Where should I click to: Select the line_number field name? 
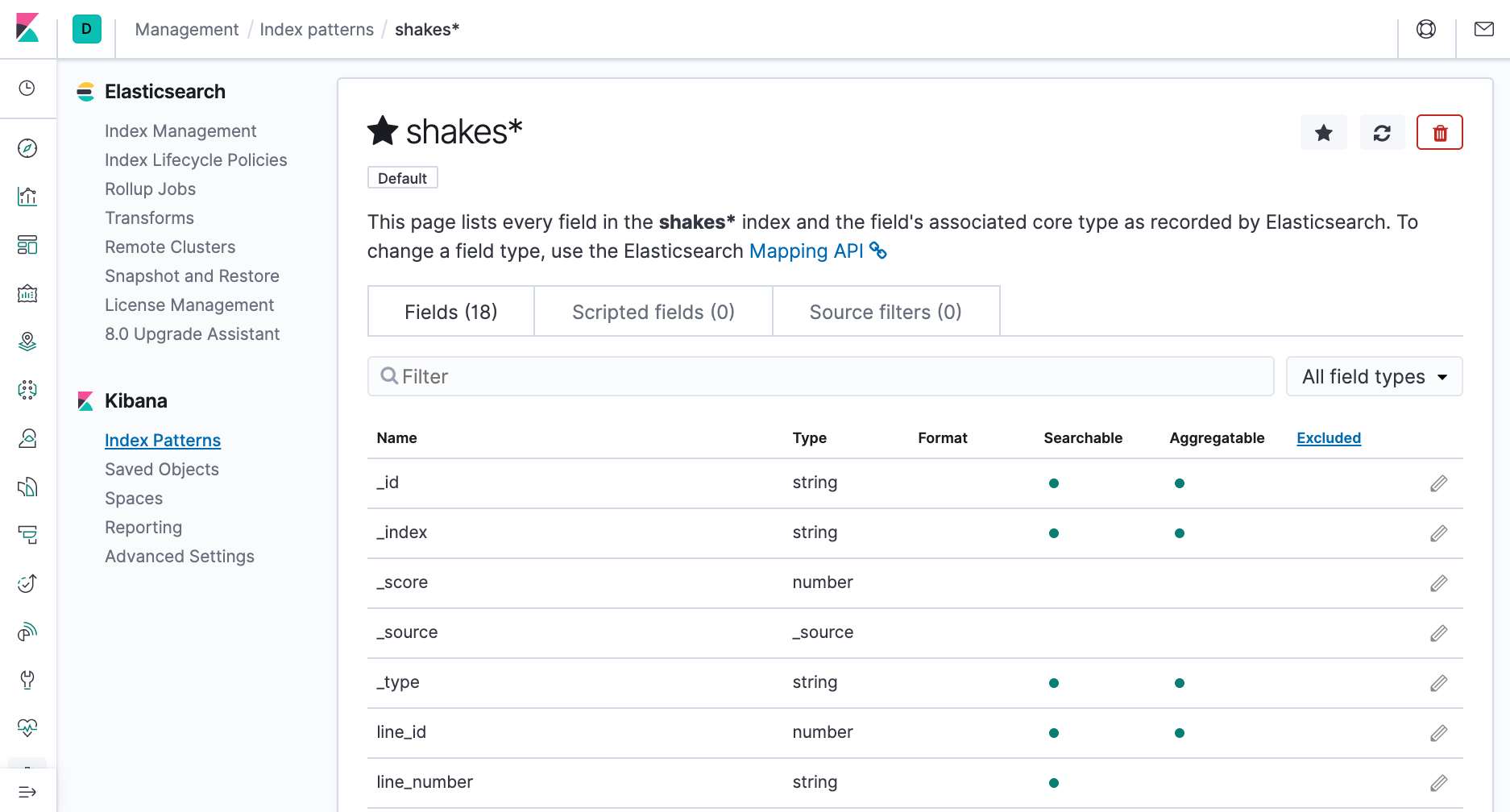pyautogui.click(x=425, y=782)
